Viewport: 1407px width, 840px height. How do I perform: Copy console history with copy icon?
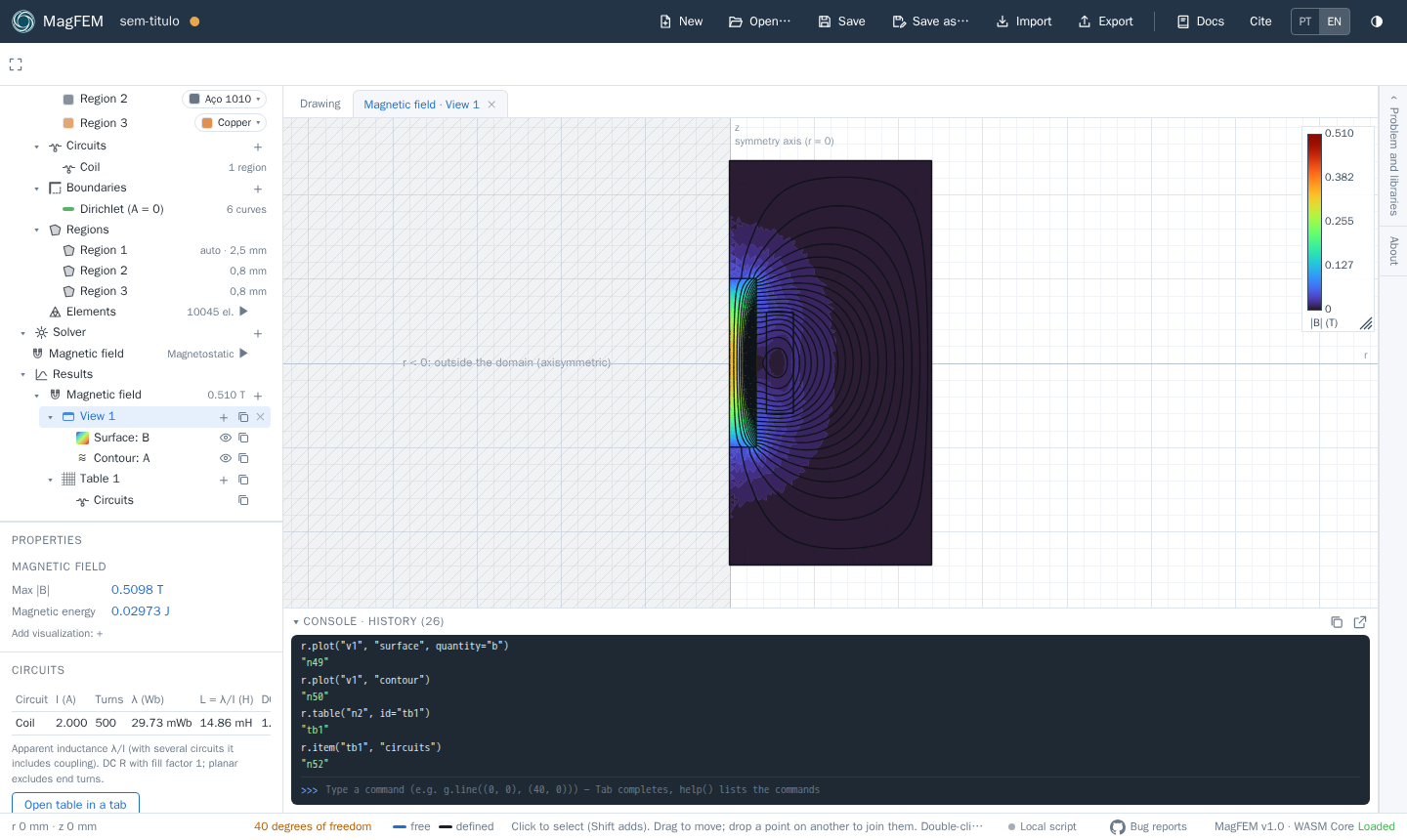tap(1337, 622)
